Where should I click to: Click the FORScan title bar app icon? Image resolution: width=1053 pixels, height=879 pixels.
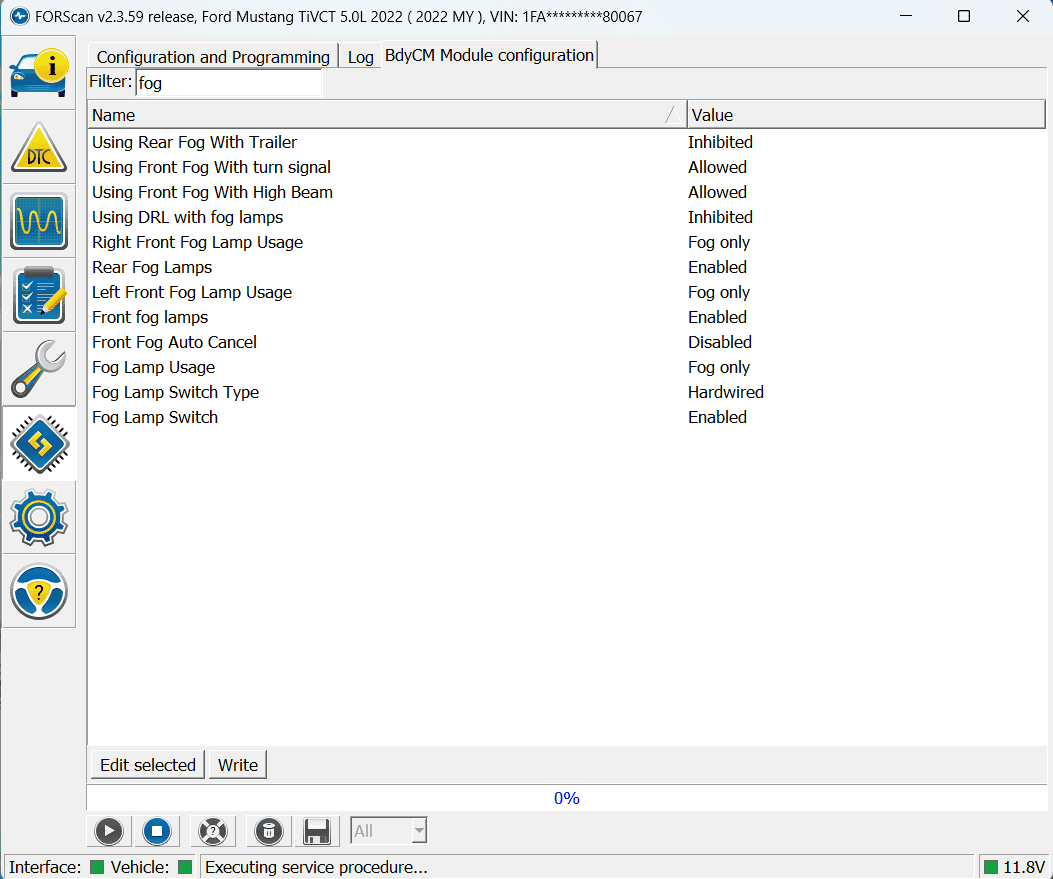pos(19,16)
